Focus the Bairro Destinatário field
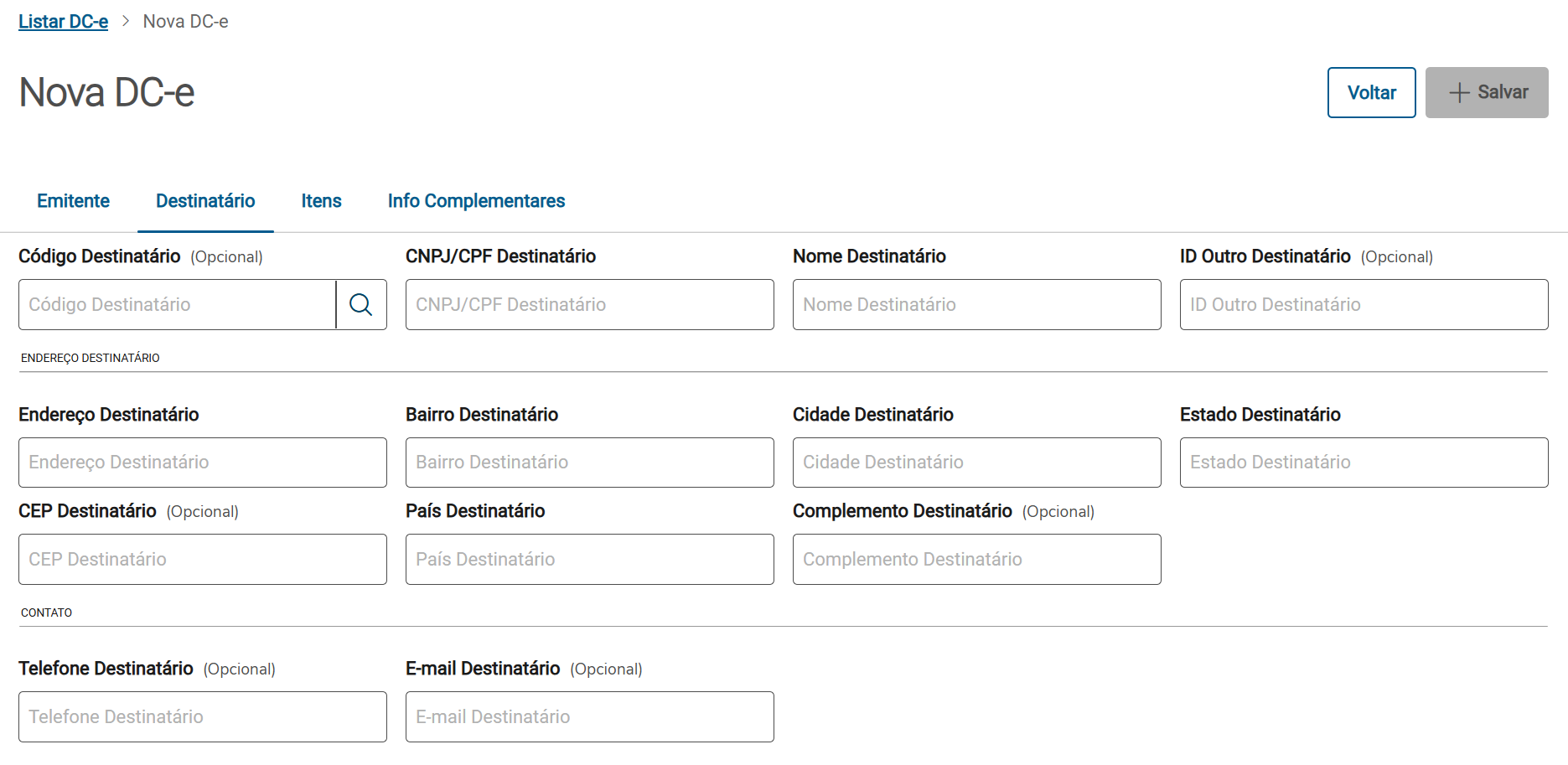Viewport: 1568px width, 765px height. coord(589,463)
